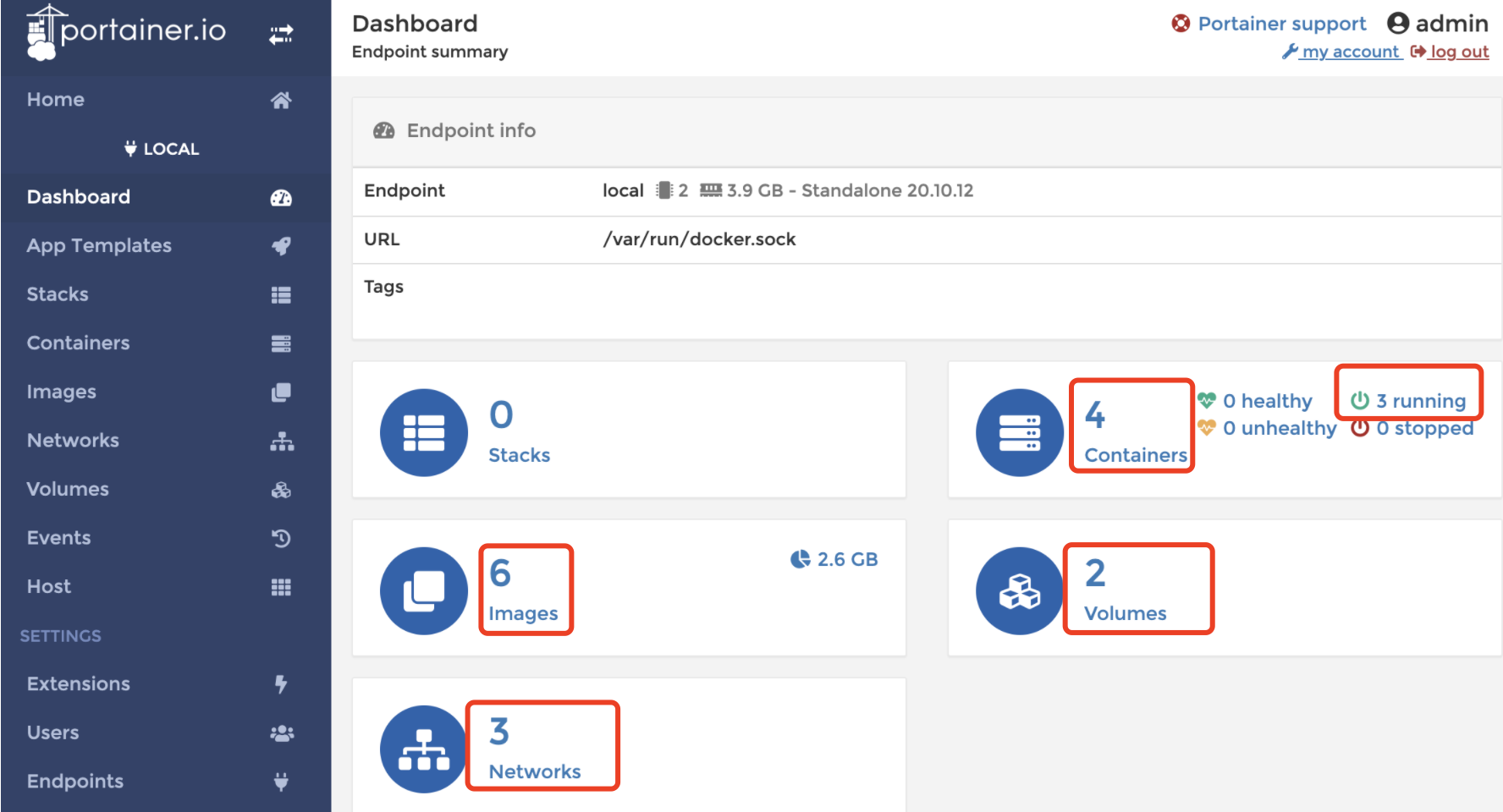
Task: Click the 0 unhealthy status text
Action: pyautogui.click(x=1280, y=428)
